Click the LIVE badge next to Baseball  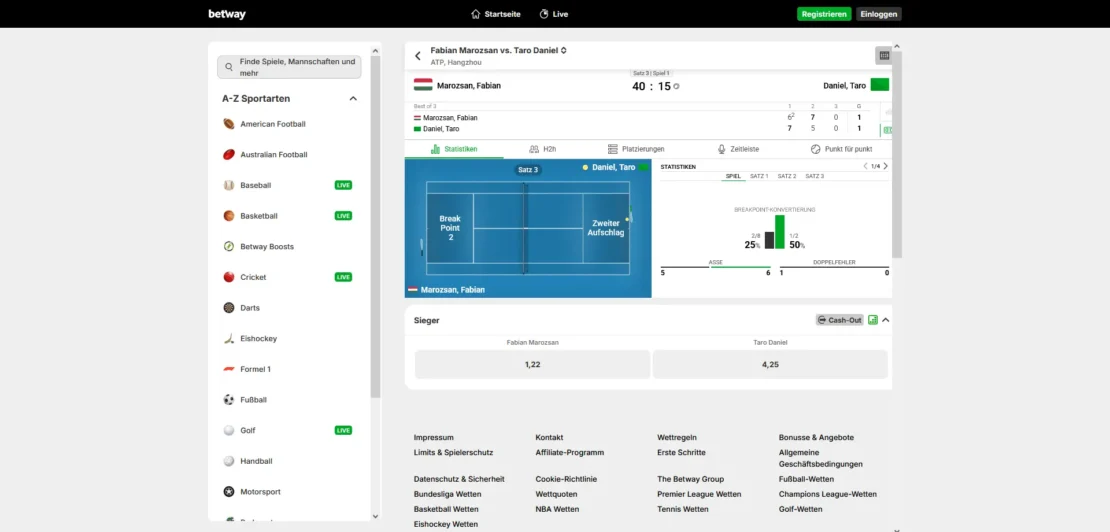tap(343, 185)
